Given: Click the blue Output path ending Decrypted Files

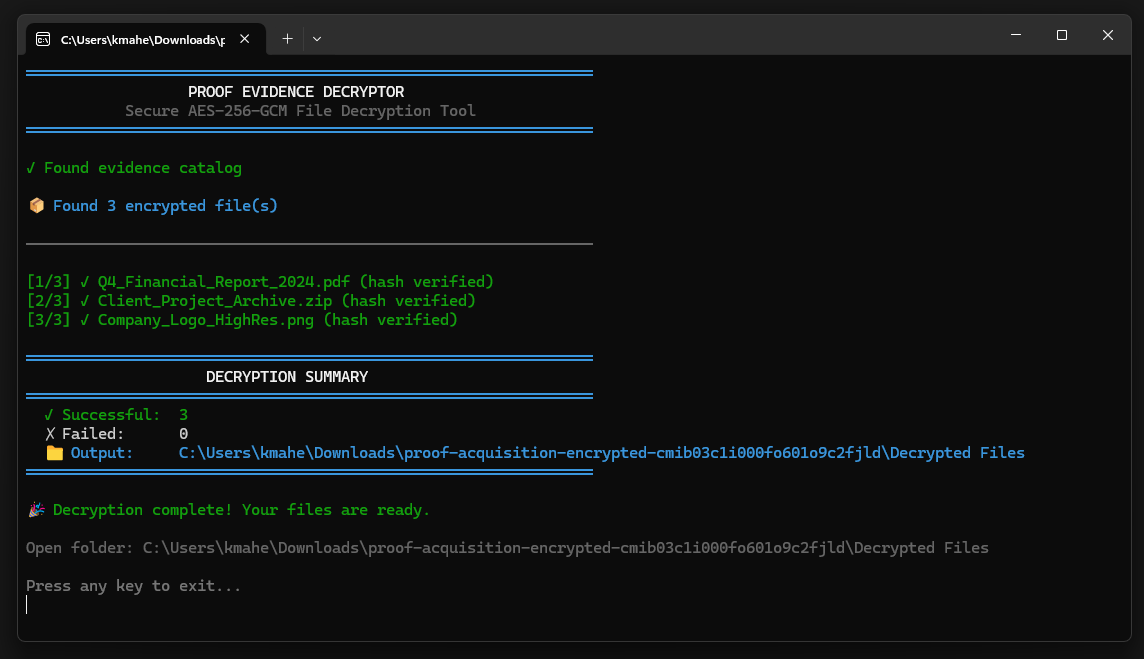Looking at the screenshot, I should [x=601, y=453].
